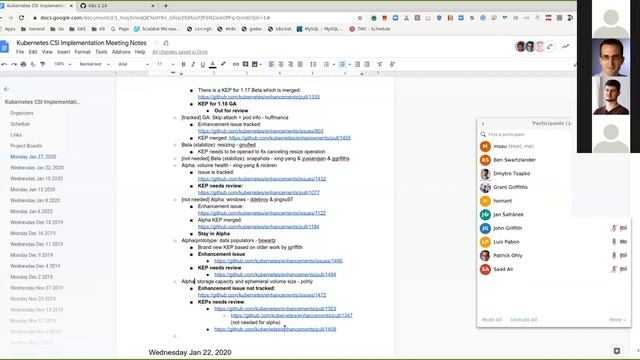The height and width of the screenshot is (360, 640).
Task: Reload the page in browser
Action: point(21,18)
